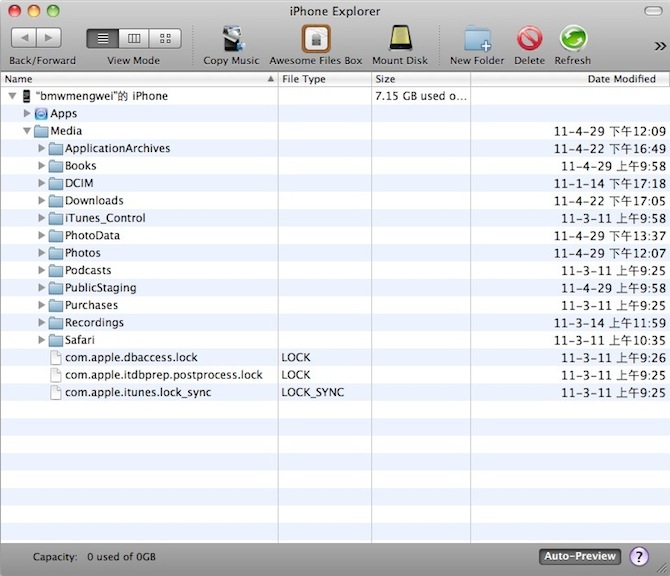
Task: Click the LOCK_SYNC file type cell
Action: coord(313,392)
